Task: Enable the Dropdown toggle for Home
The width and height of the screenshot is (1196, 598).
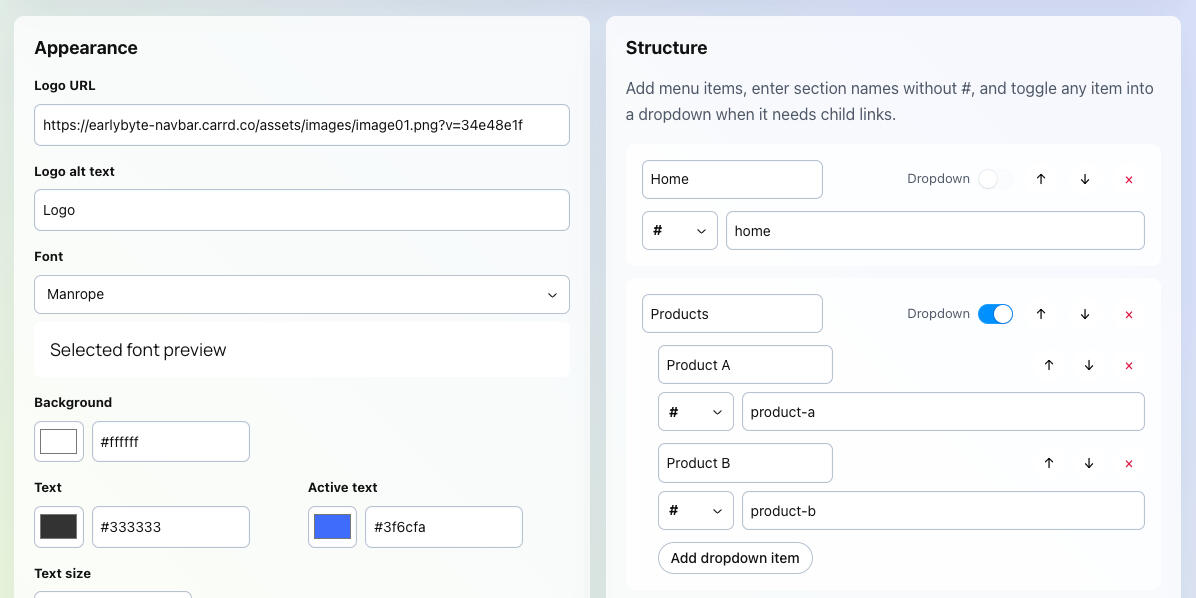Action: (995, 179)
